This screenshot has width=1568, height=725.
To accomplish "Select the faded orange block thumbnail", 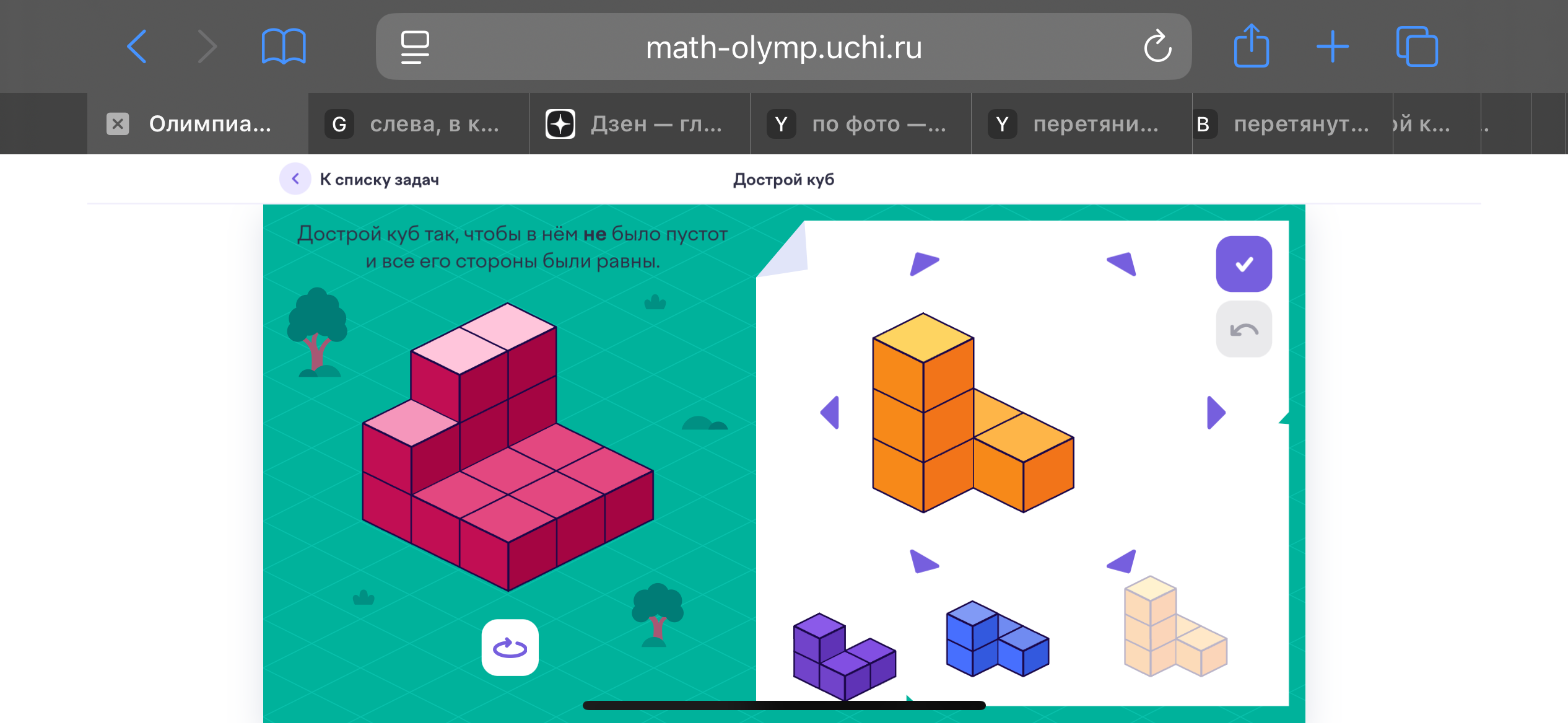I will (x=1174, y=627).
